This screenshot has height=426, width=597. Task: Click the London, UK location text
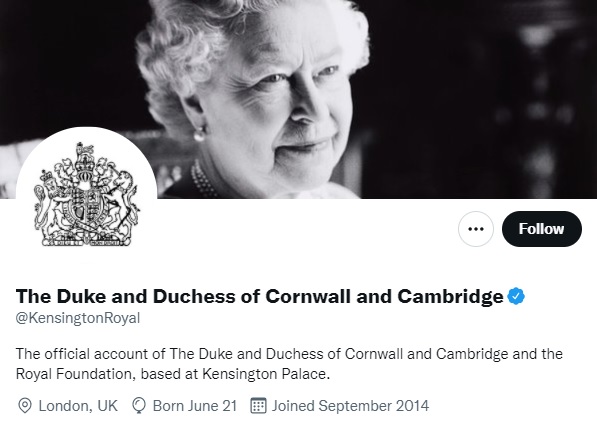(x=78, y=406)
